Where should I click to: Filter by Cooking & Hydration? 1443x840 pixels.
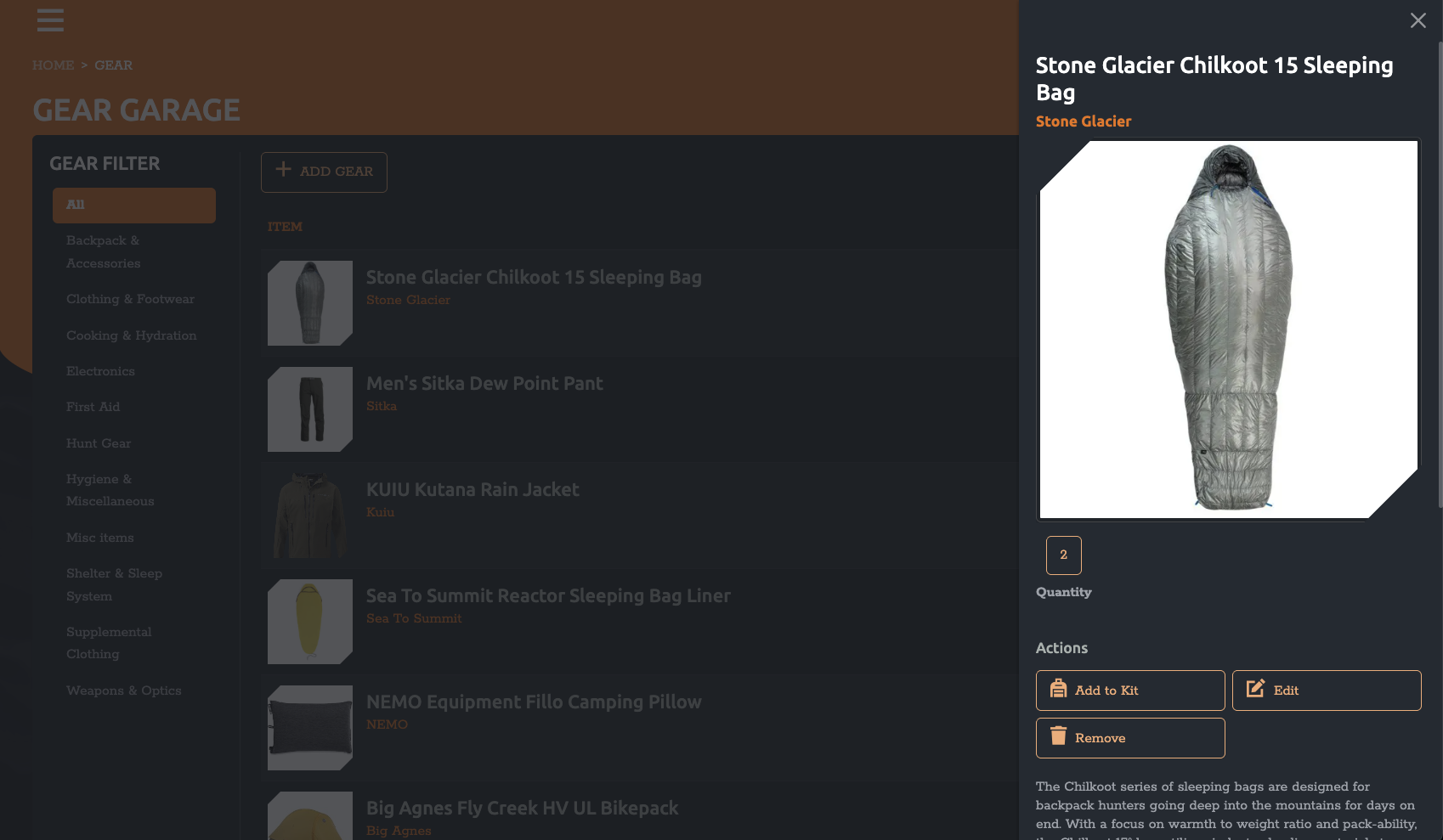pyautogui.click(x=134, y=335)
